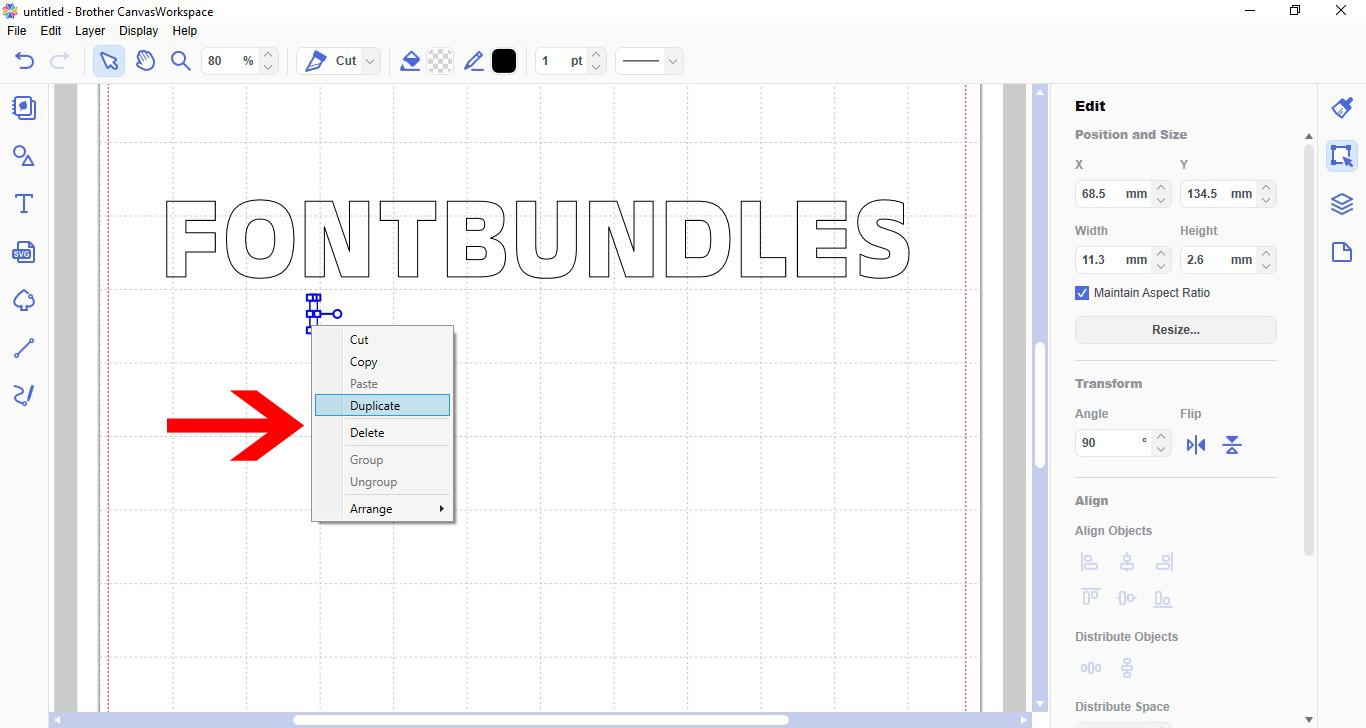Click the canvas vertical scrollbar thumb

[1040, 405]
